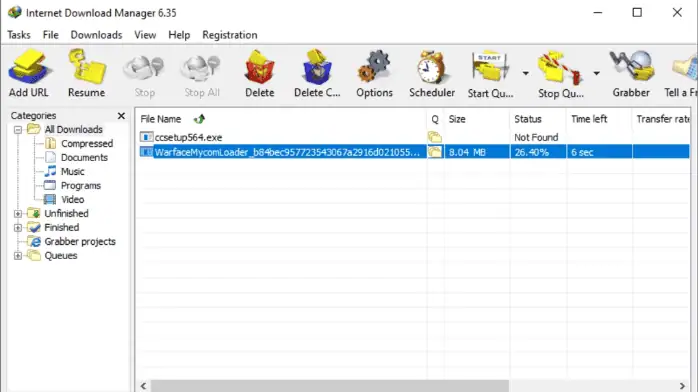Click the 8.04 MB size cell
This screenshot has height=392, width=698.
(467, 152)
